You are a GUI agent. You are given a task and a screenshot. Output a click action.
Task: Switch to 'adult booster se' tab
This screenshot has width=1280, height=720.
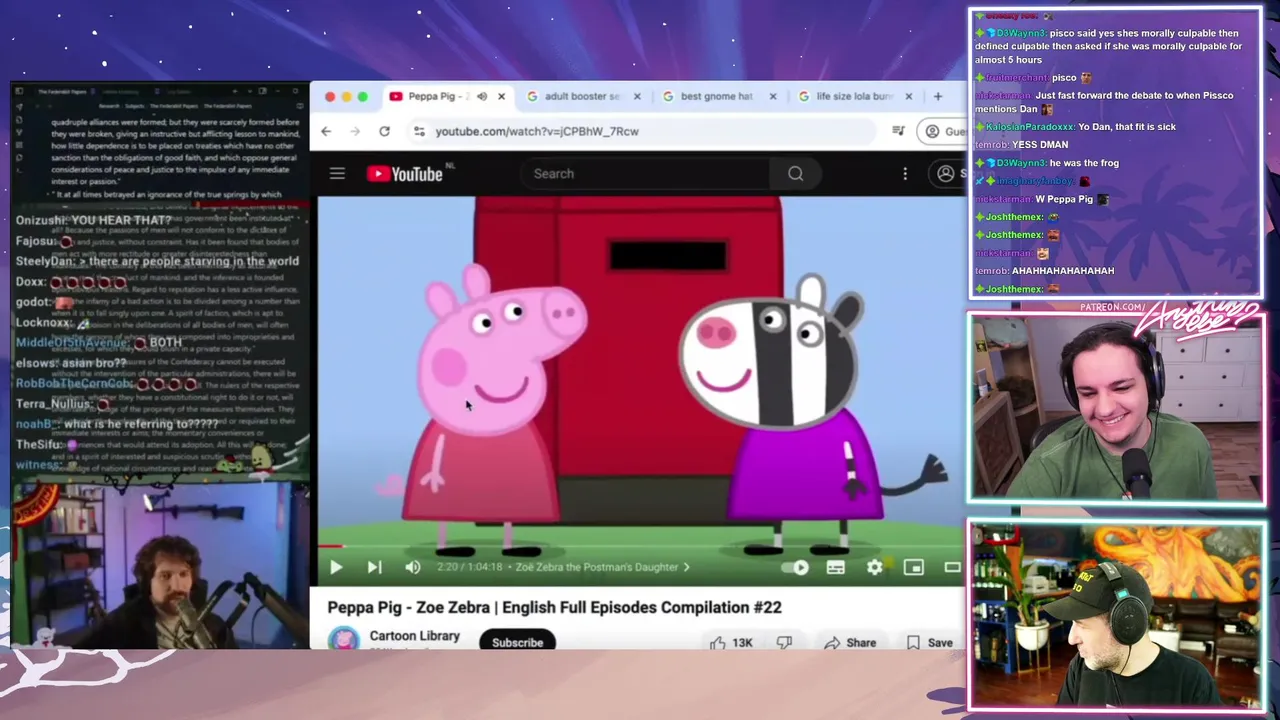[x=582, y=96]
